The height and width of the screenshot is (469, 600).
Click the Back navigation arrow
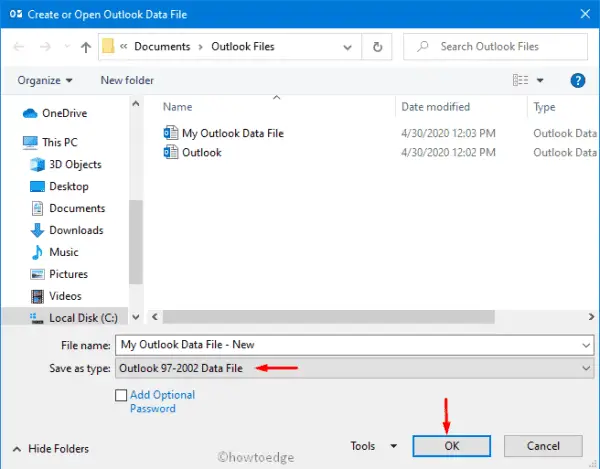(x=17, y=47)
